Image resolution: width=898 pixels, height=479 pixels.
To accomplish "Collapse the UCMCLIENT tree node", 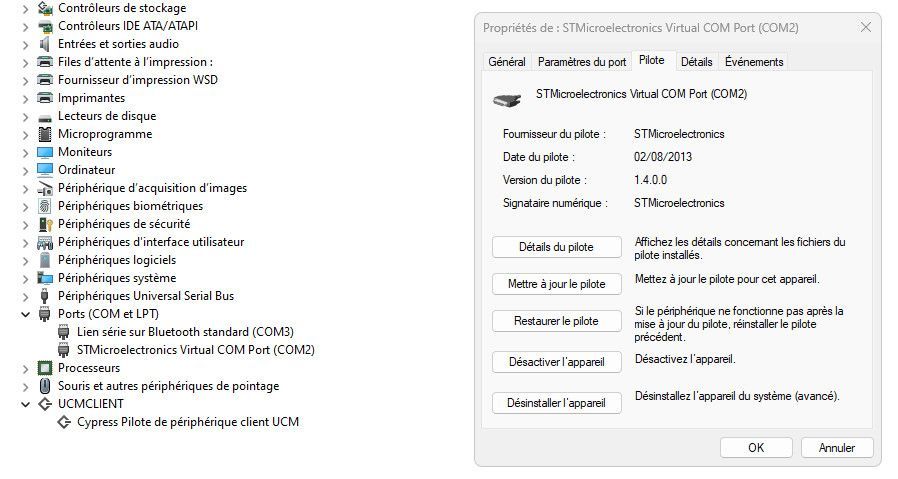I will [25, 404].
